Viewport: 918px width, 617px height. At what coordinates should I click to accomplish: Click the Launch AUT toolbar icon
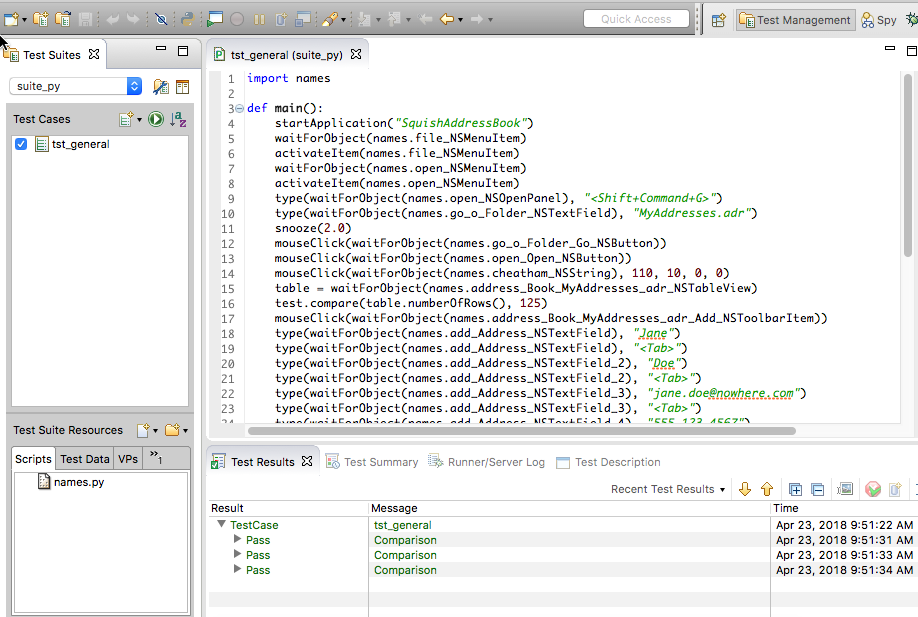pos(216,19)
